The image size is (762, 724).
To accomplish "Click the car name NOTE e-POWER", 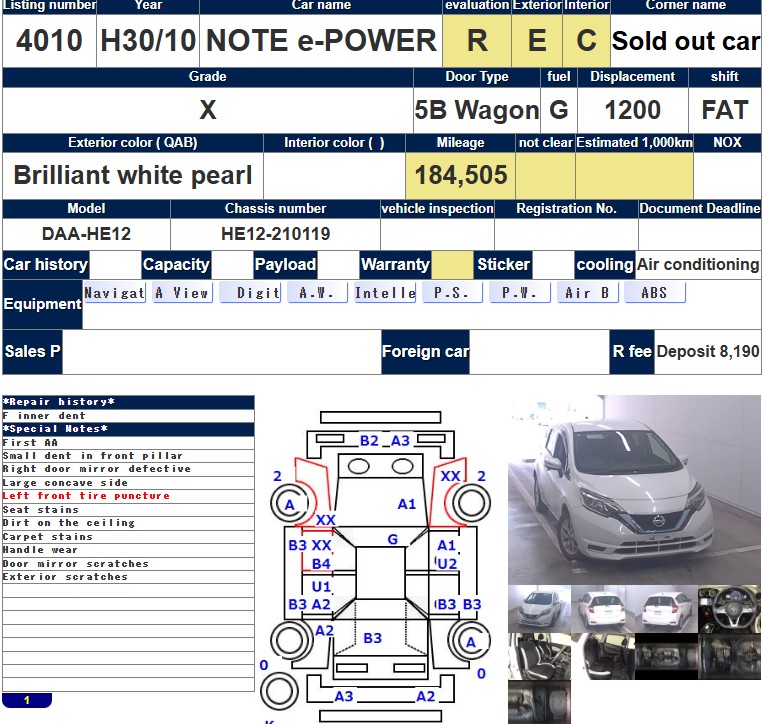I will (x=321, y=40).
